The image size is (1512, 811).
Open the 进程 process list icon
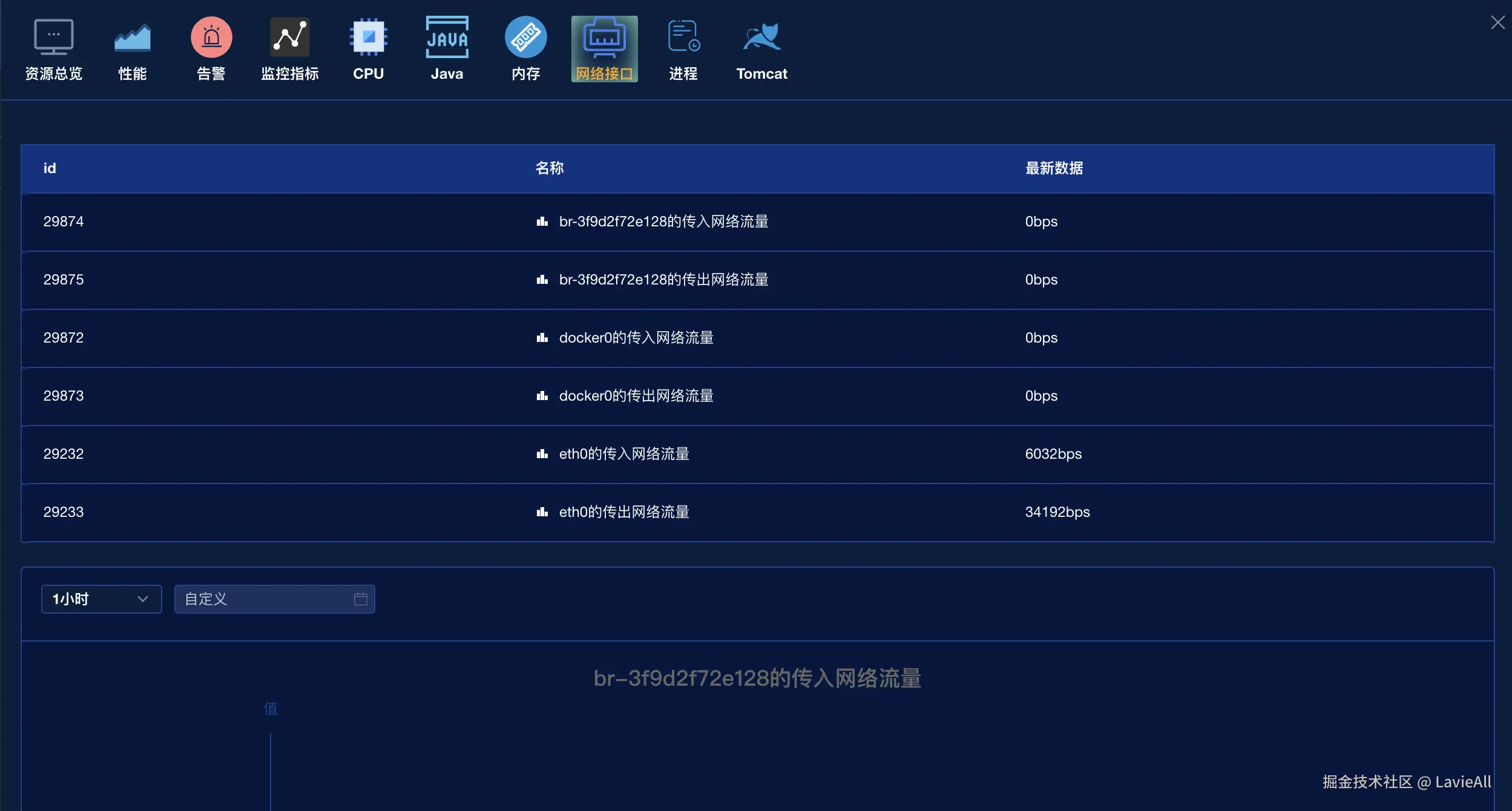coord(683,38)
